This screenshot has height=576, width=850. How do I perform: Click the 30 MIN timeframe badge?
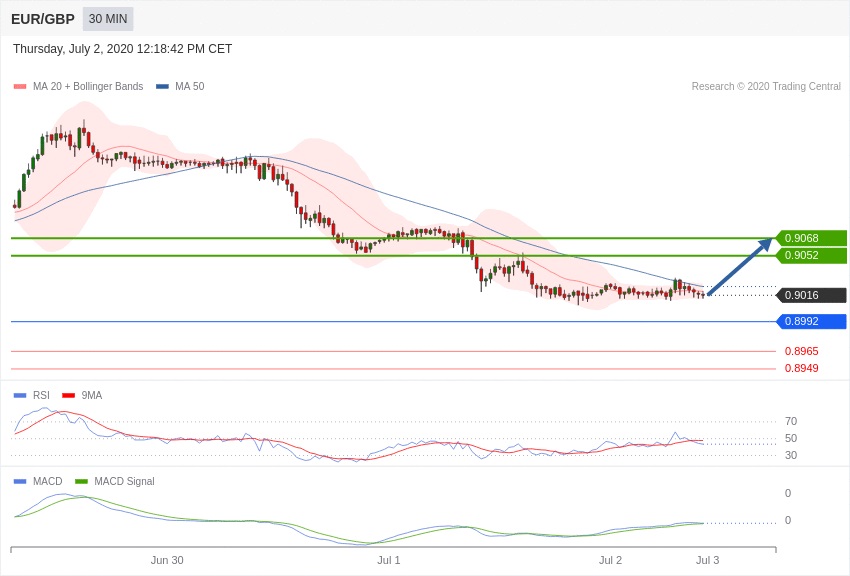click(108, 19)
